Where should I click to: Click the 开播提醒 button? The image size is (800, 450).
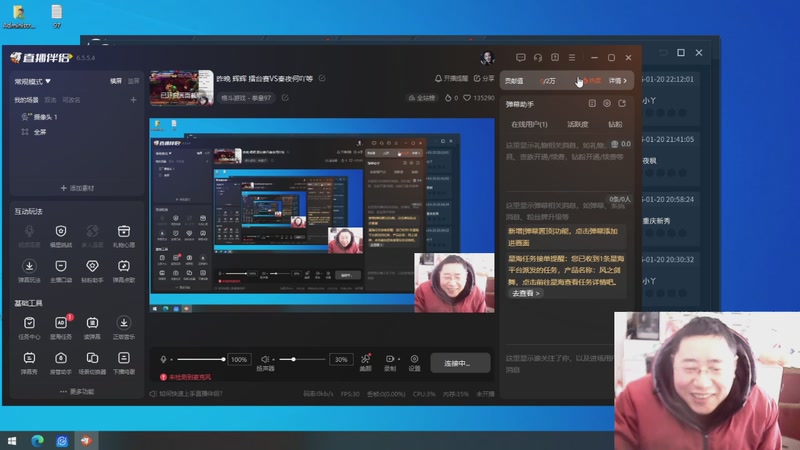click(451, 78)
